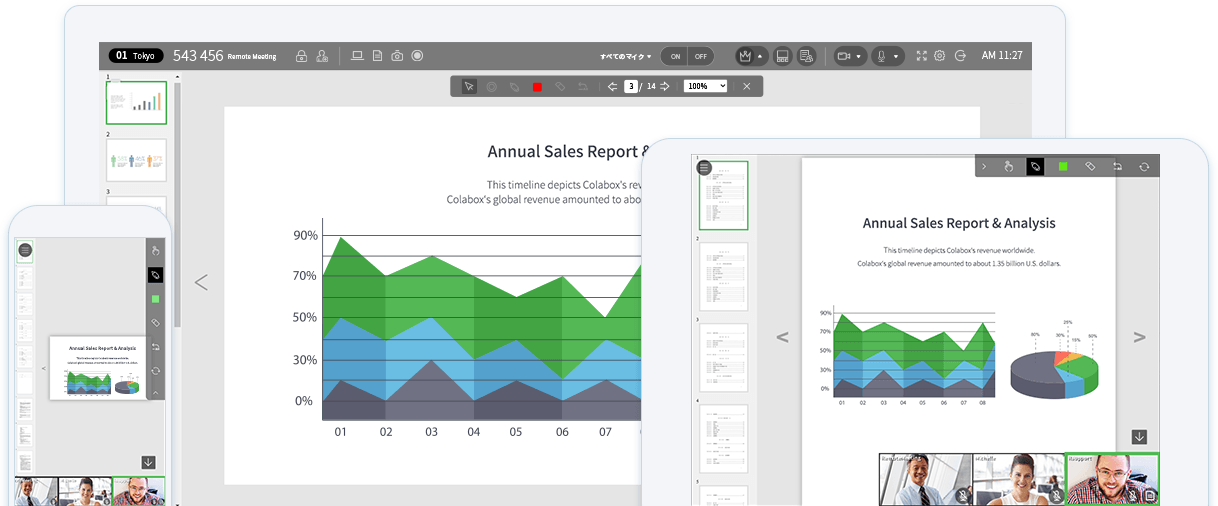The height and width of the screenshot is (506, 1218).
Task: Undo annotation on tablet toolbar
Action: [x=1117, y=166]
